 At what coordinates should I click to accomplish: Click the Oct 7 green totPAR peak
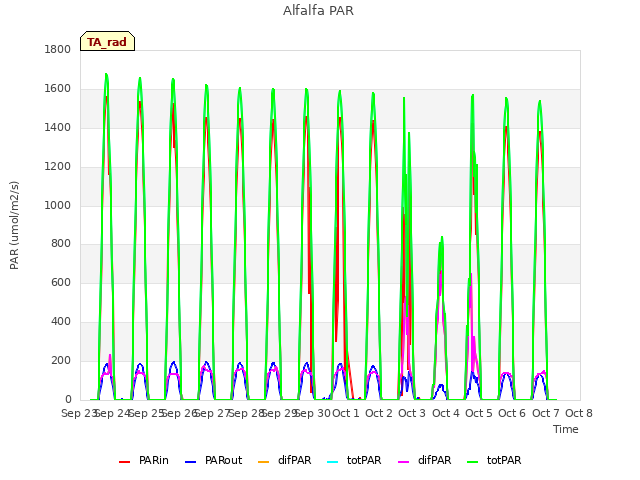(540, 102)
